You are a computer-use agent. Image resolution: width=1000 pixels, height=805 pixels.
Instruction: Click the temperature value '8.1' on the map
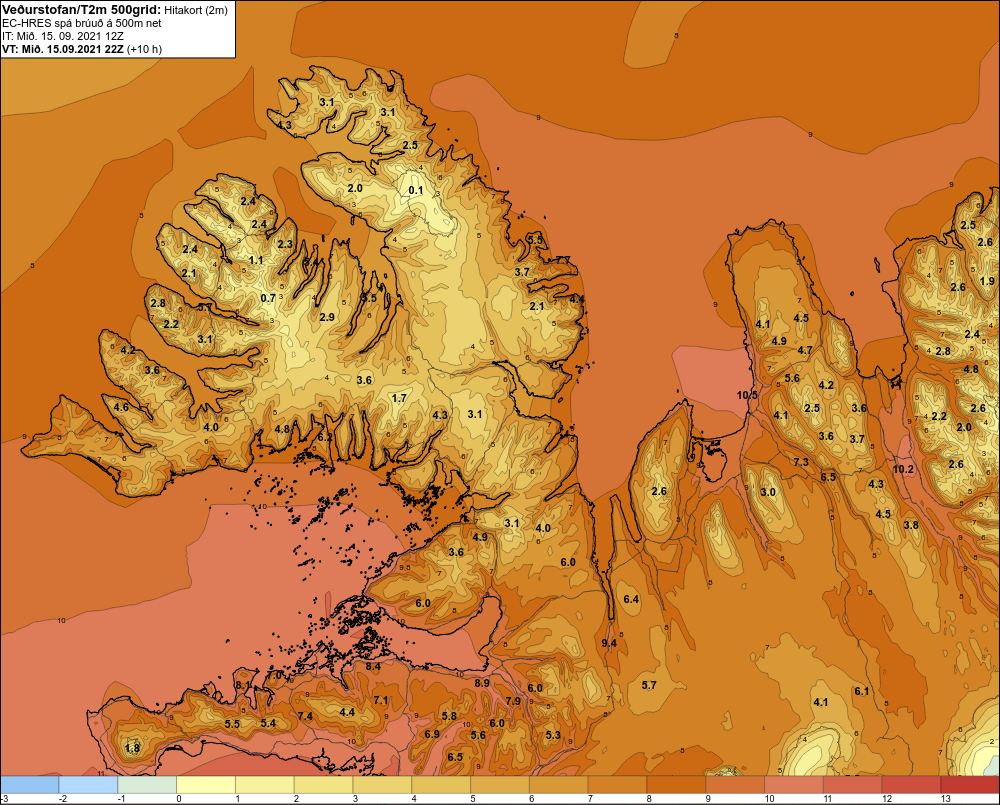(x=243, y=685)
